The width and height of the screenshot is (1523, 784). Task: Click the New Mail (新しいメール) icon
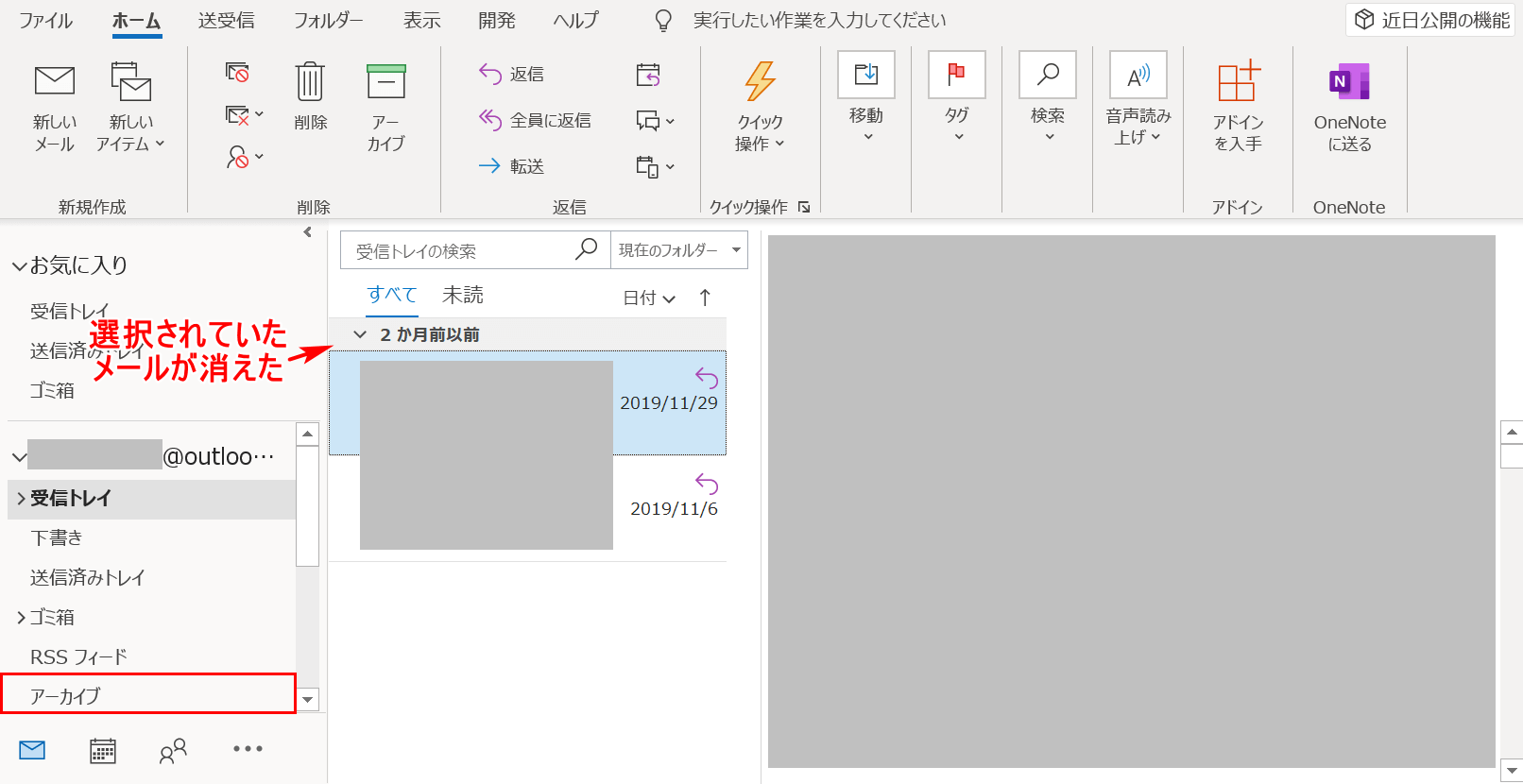(x=54, y=83)
